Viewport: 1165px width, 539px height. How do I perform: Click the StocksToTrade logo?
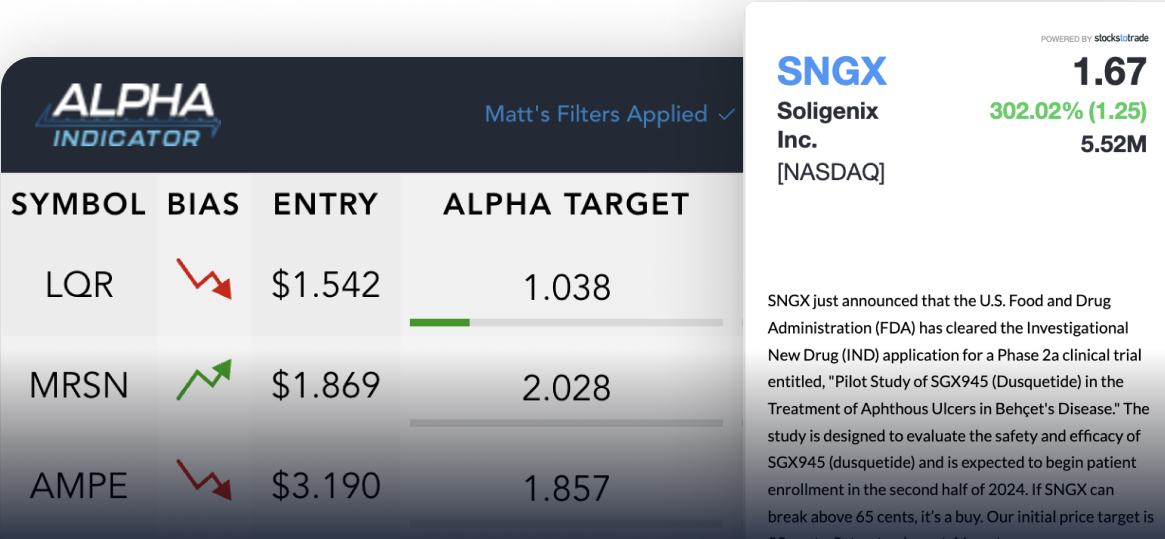click(1121, 39)
